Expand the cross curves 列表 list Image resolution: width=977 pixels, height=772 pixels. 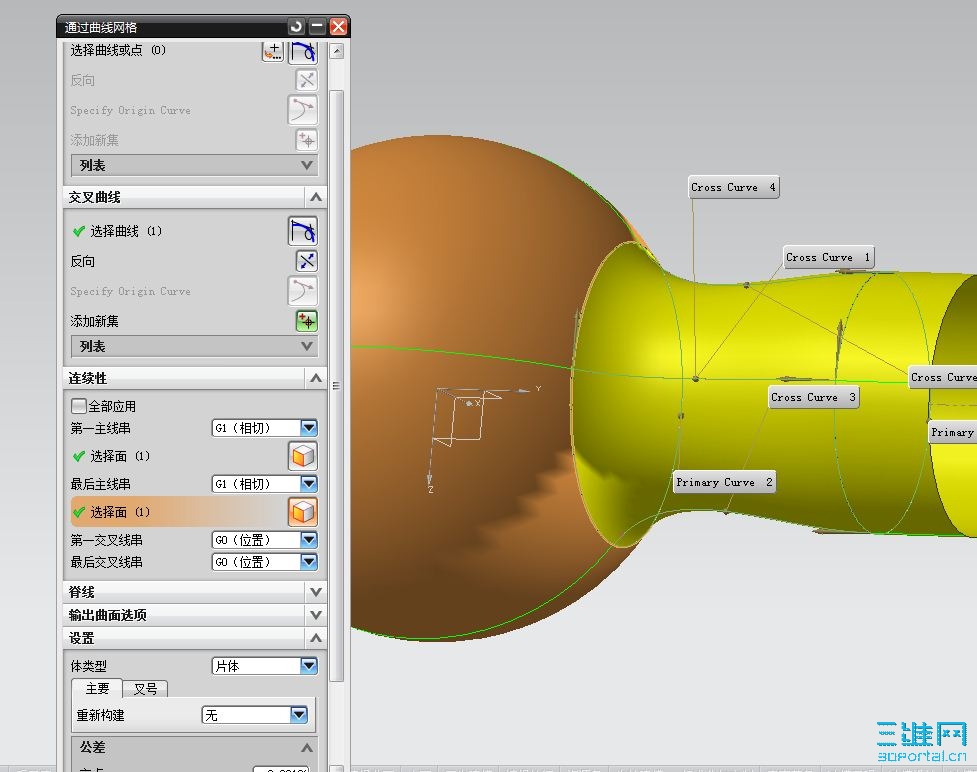pyautogui.click(x=194, y=346)
